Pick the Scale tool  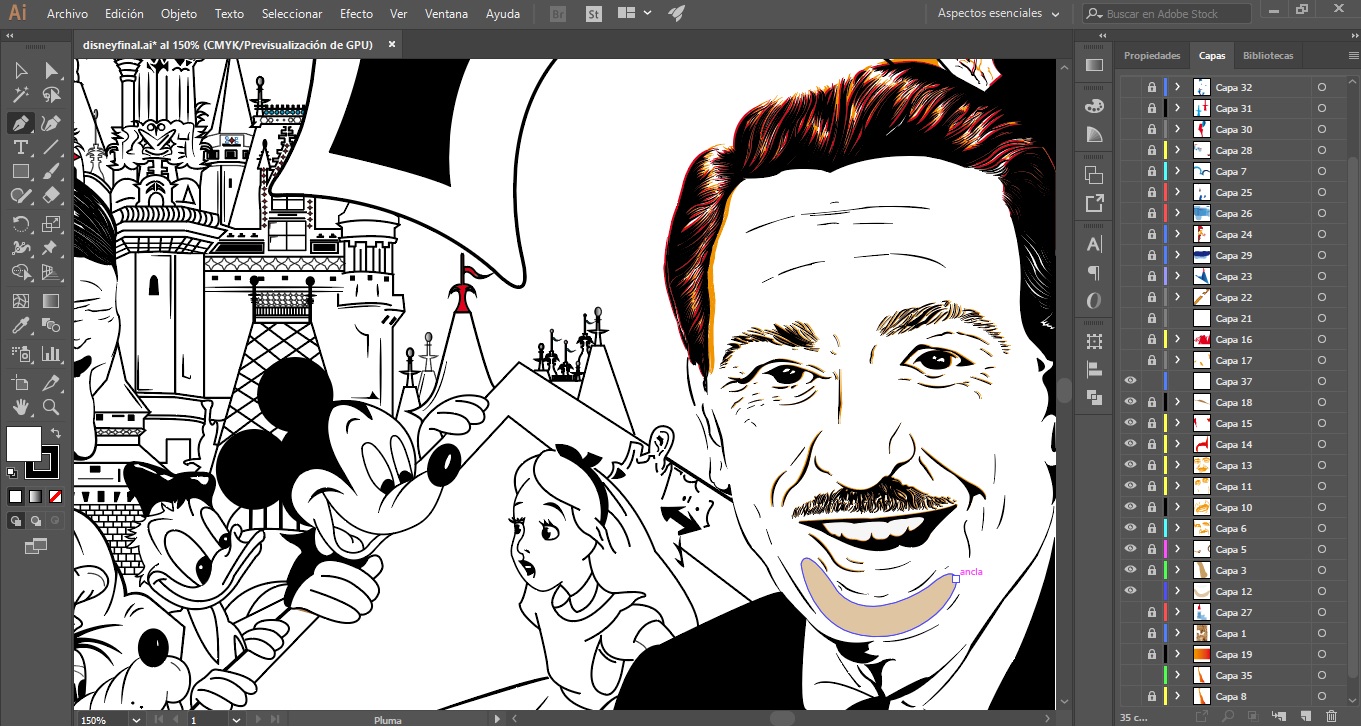51,224
